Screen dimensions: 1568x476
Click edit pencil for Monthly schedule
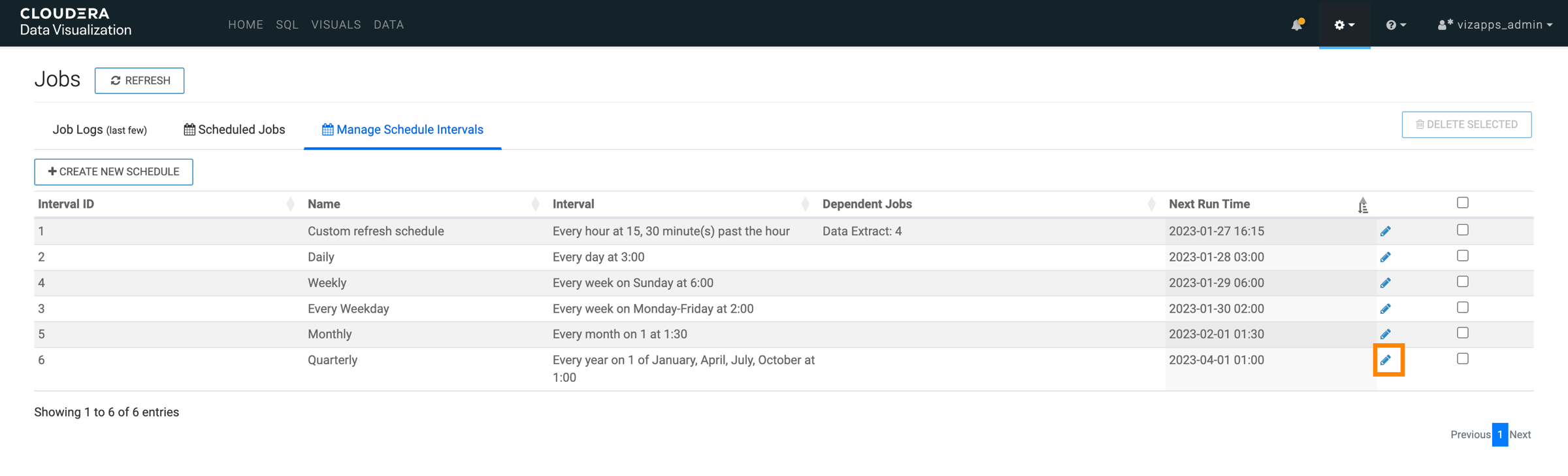pyautogui.click(x=1385, y=334)
